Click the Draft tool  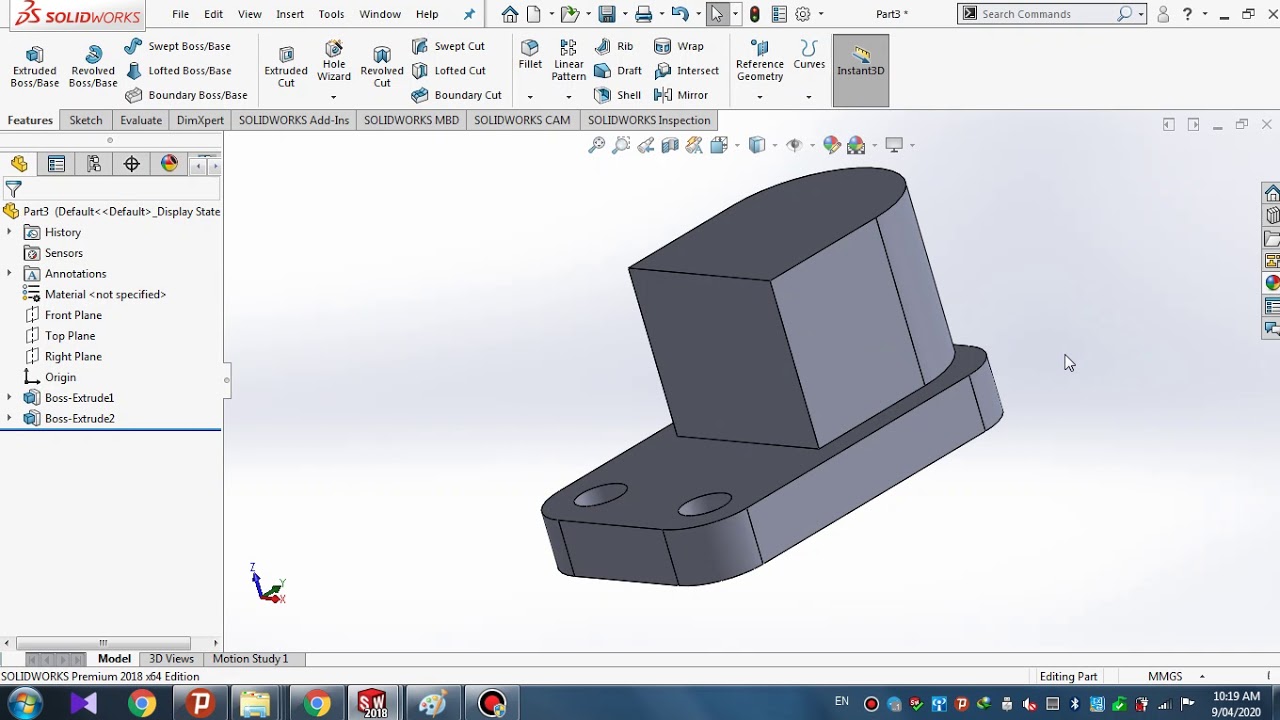click(618, 71)
